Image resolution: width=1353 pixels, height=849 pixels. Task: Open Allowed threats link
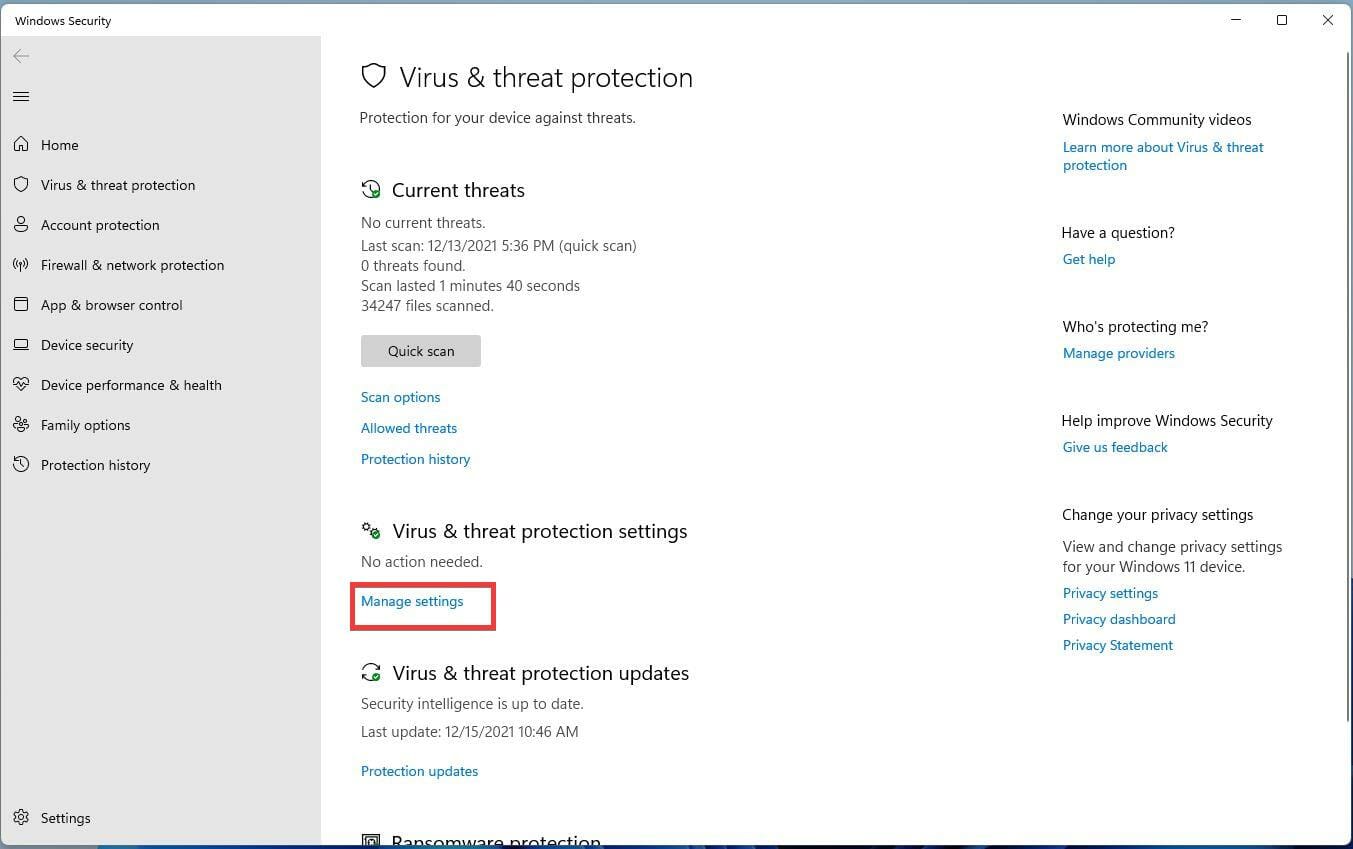[x=409, y=428]
